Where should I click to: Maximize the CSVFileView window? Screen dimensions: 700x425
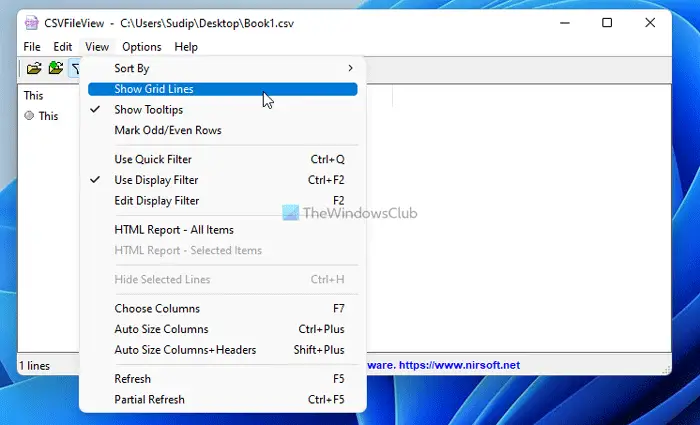[607, 23]
